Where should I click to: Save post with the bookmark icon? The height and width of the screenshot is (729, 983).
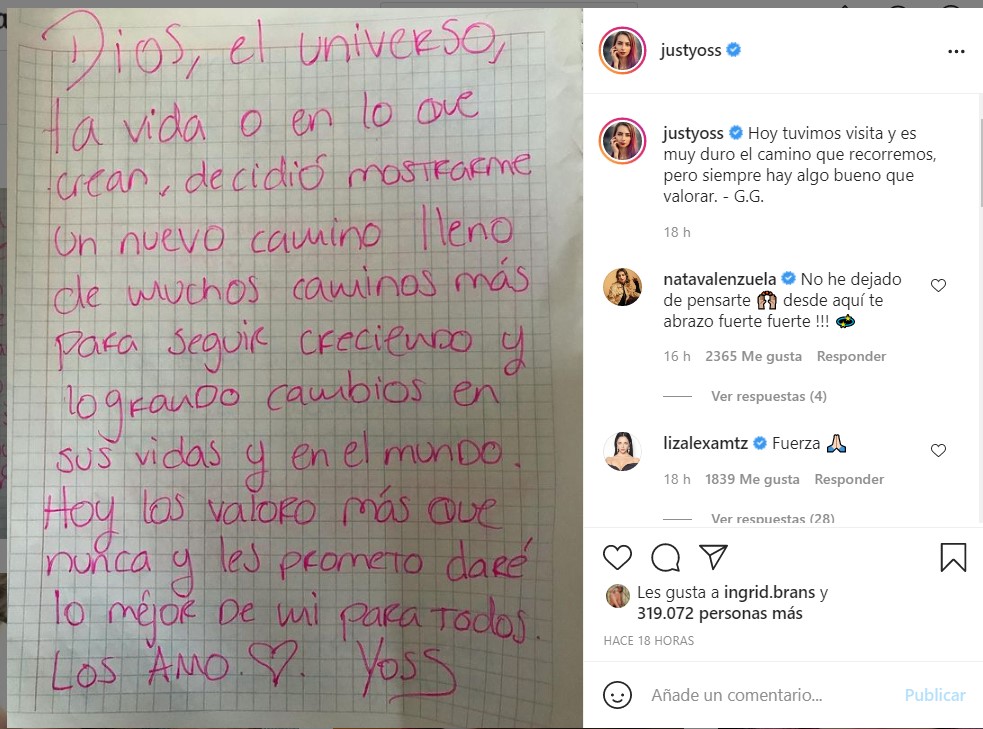tap(953, 557)
